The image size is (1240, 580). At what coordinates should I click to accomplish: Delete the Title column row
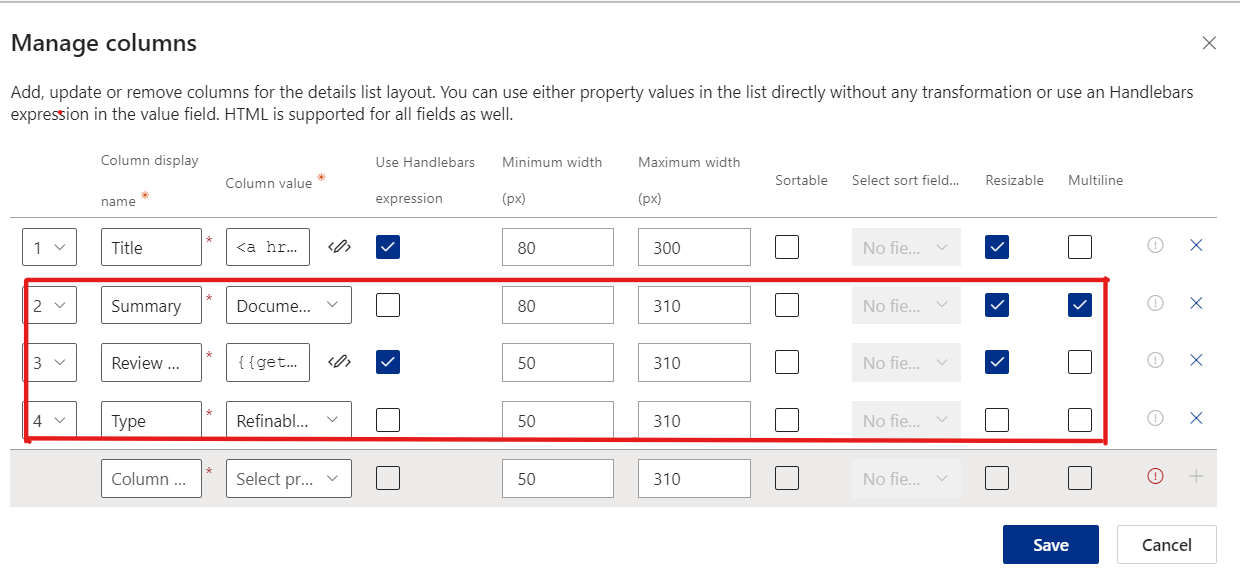click(x=1196, y=246)
